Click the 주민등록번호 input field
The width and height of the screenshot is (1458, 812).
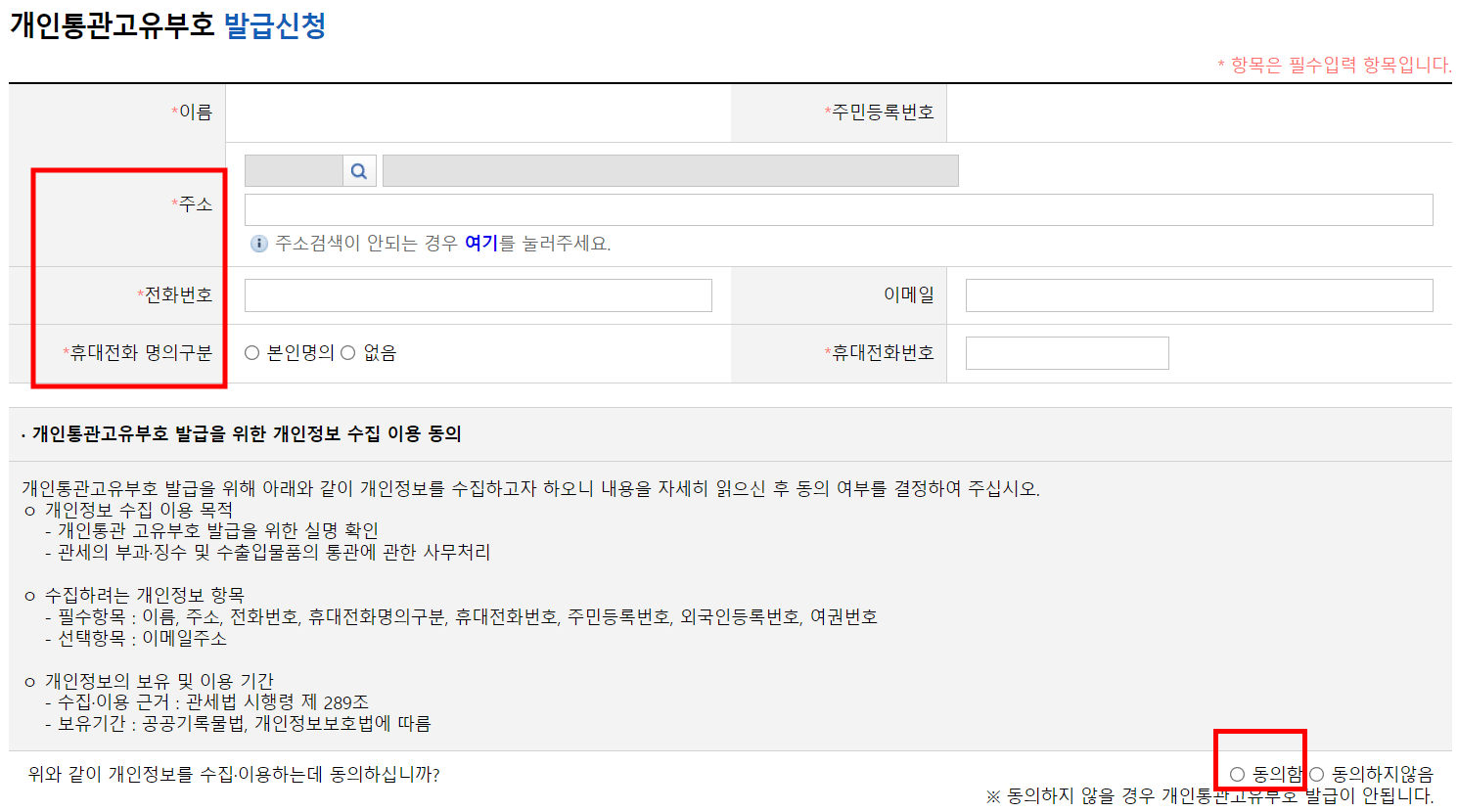(x=1194, y=113)
